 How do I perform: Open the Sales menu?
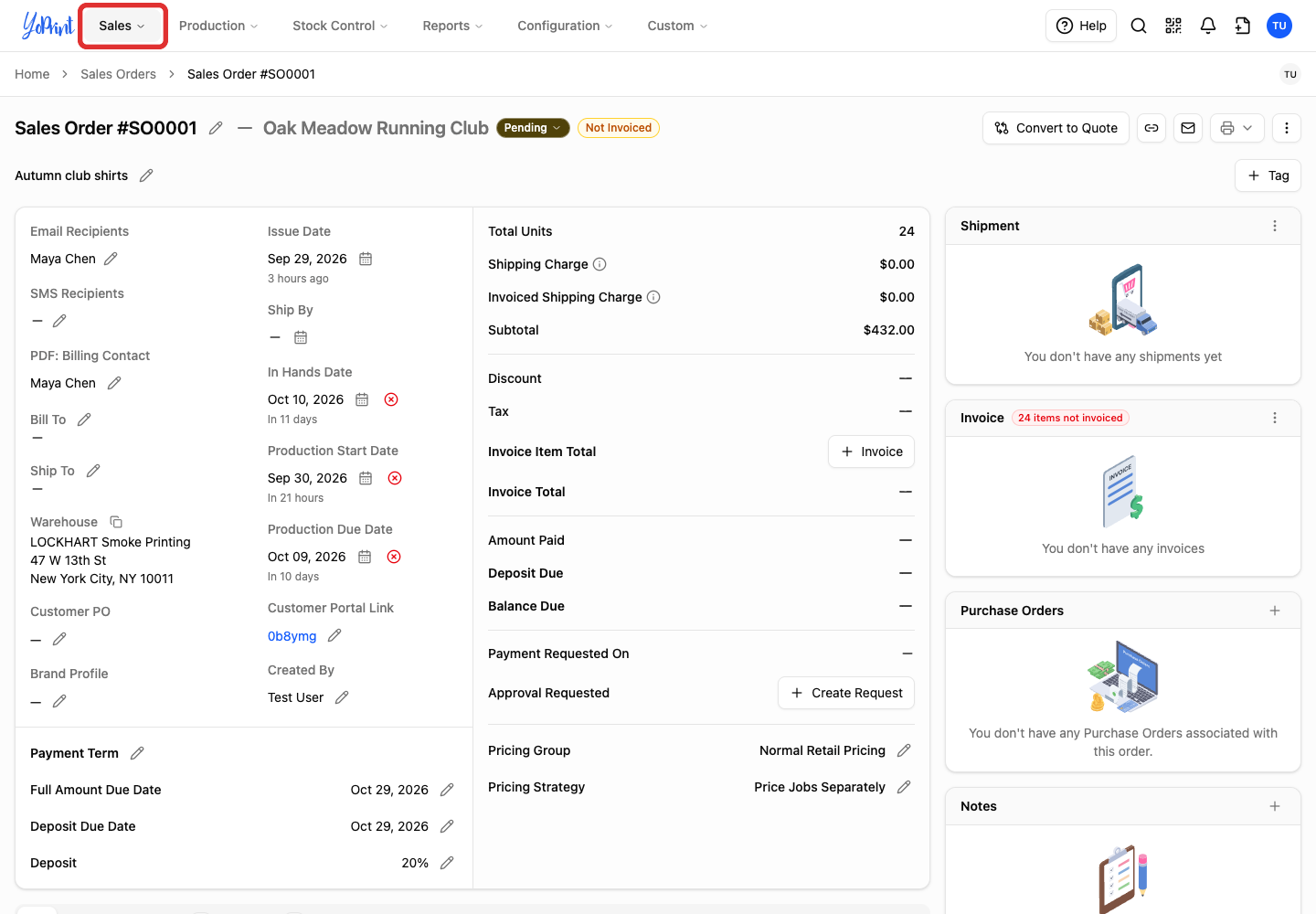click(122, 26)
